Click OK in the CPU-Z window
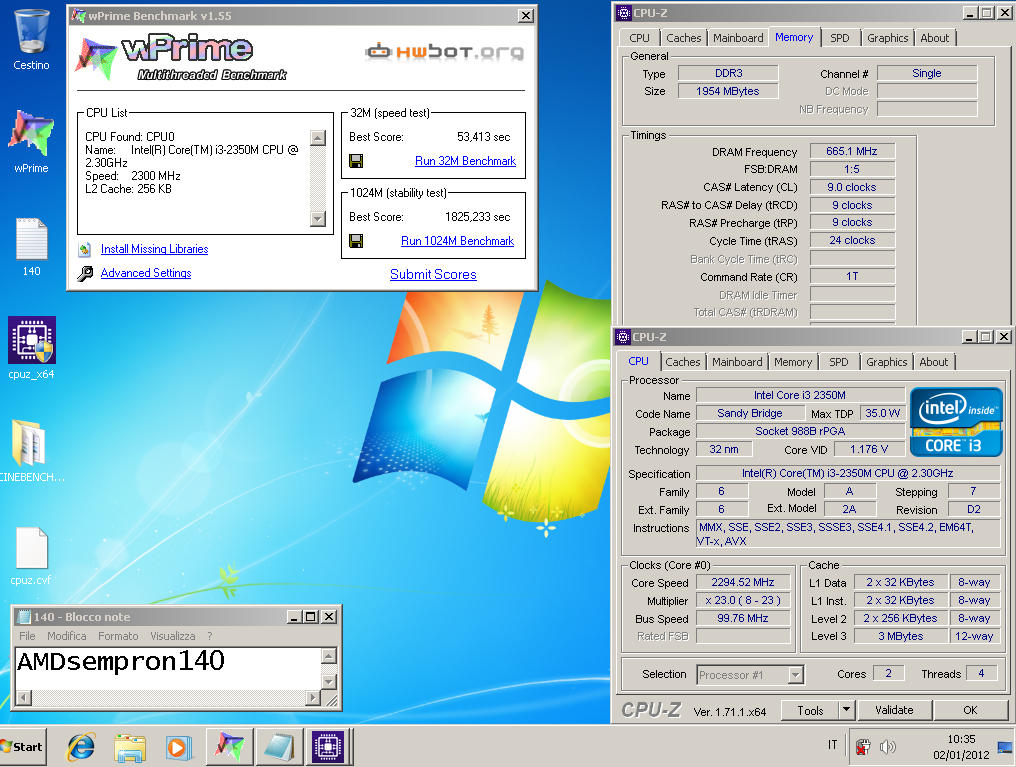The width and height of the screenshot is (1016, 767). pos(970,710)
